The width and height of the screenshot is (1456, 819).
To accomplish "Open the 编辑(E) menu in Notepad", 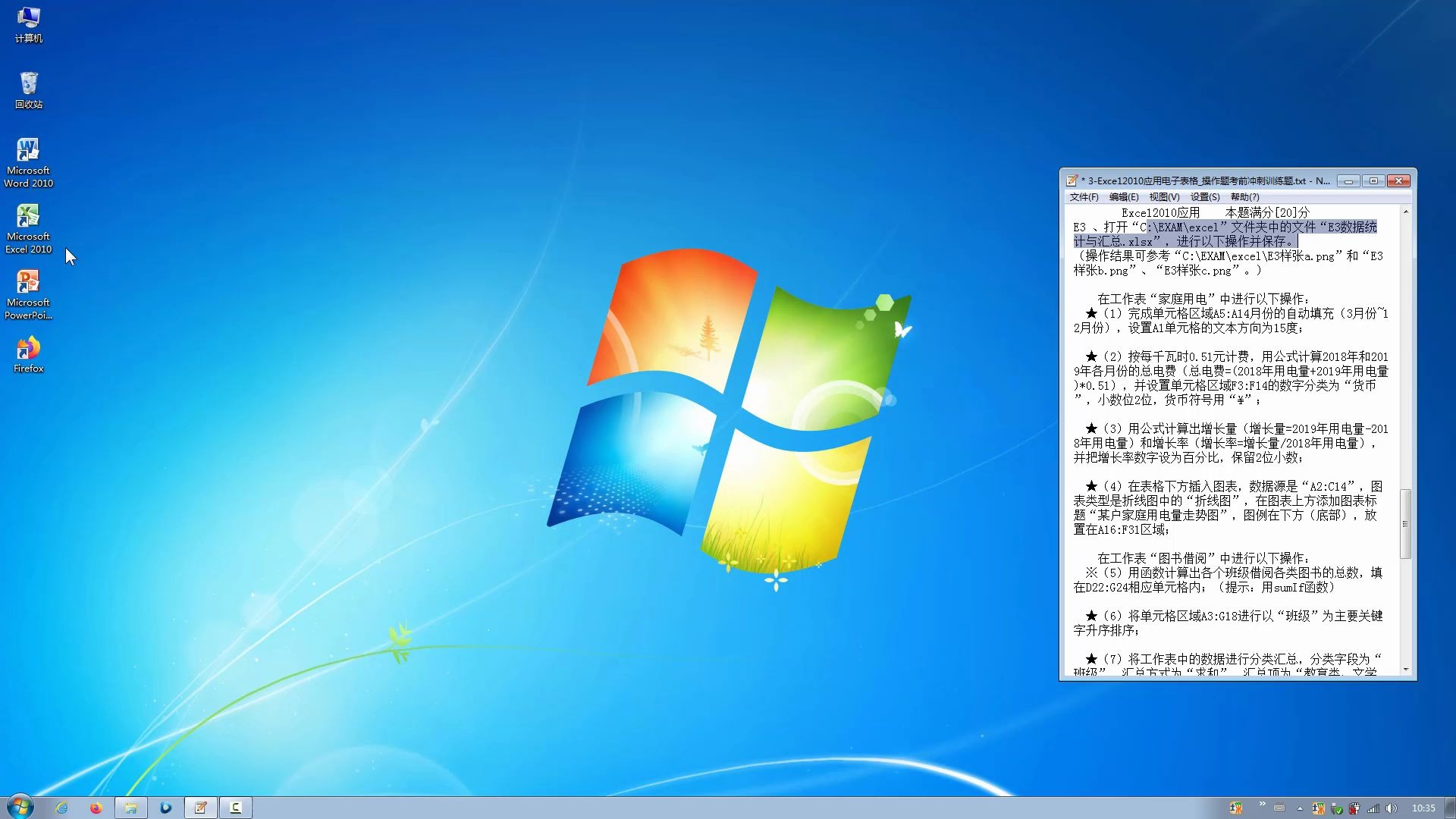I will [1123, 196].
